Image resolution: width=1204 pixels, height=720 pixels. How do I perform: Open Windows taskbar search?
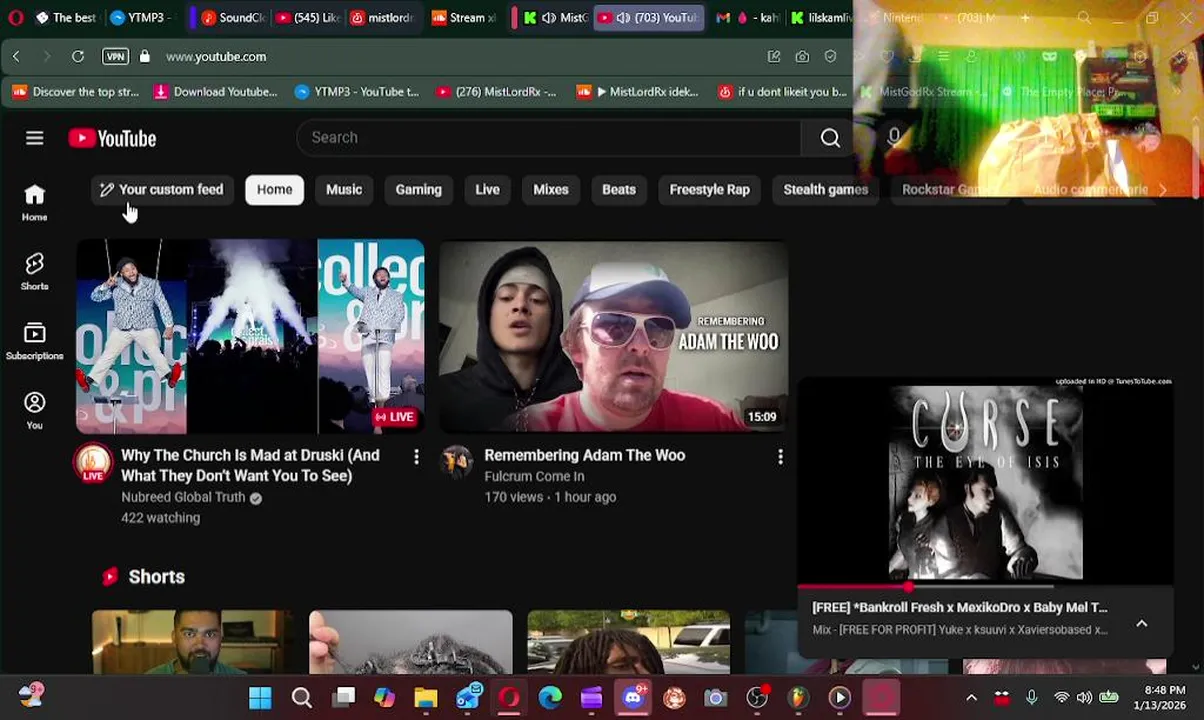point(301,697)
